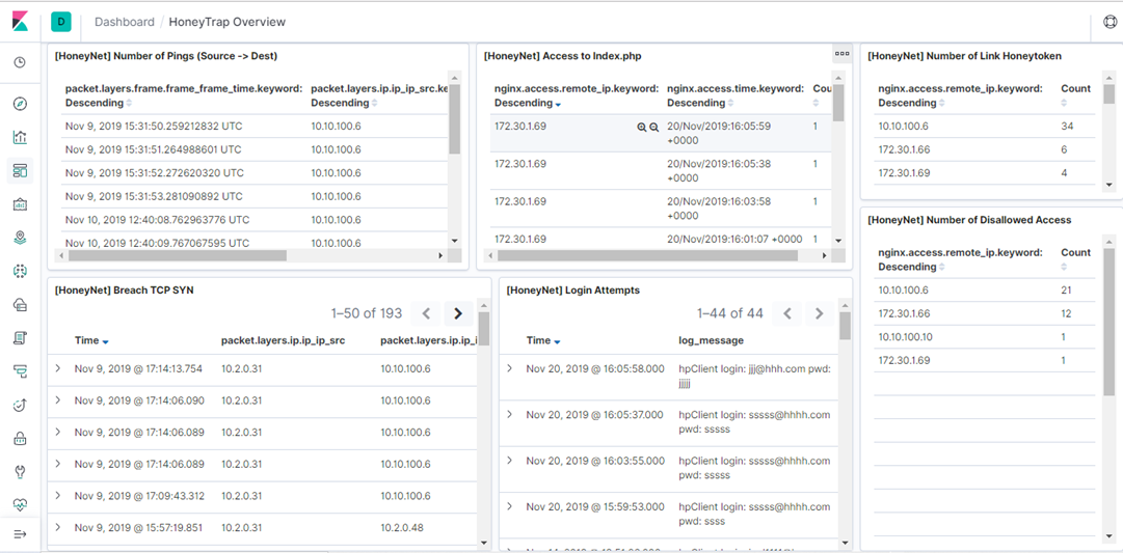Viewport: 1123px width, 553px height.
Task: Open the Canvas app from the sidebar
Action: (20, 204)
